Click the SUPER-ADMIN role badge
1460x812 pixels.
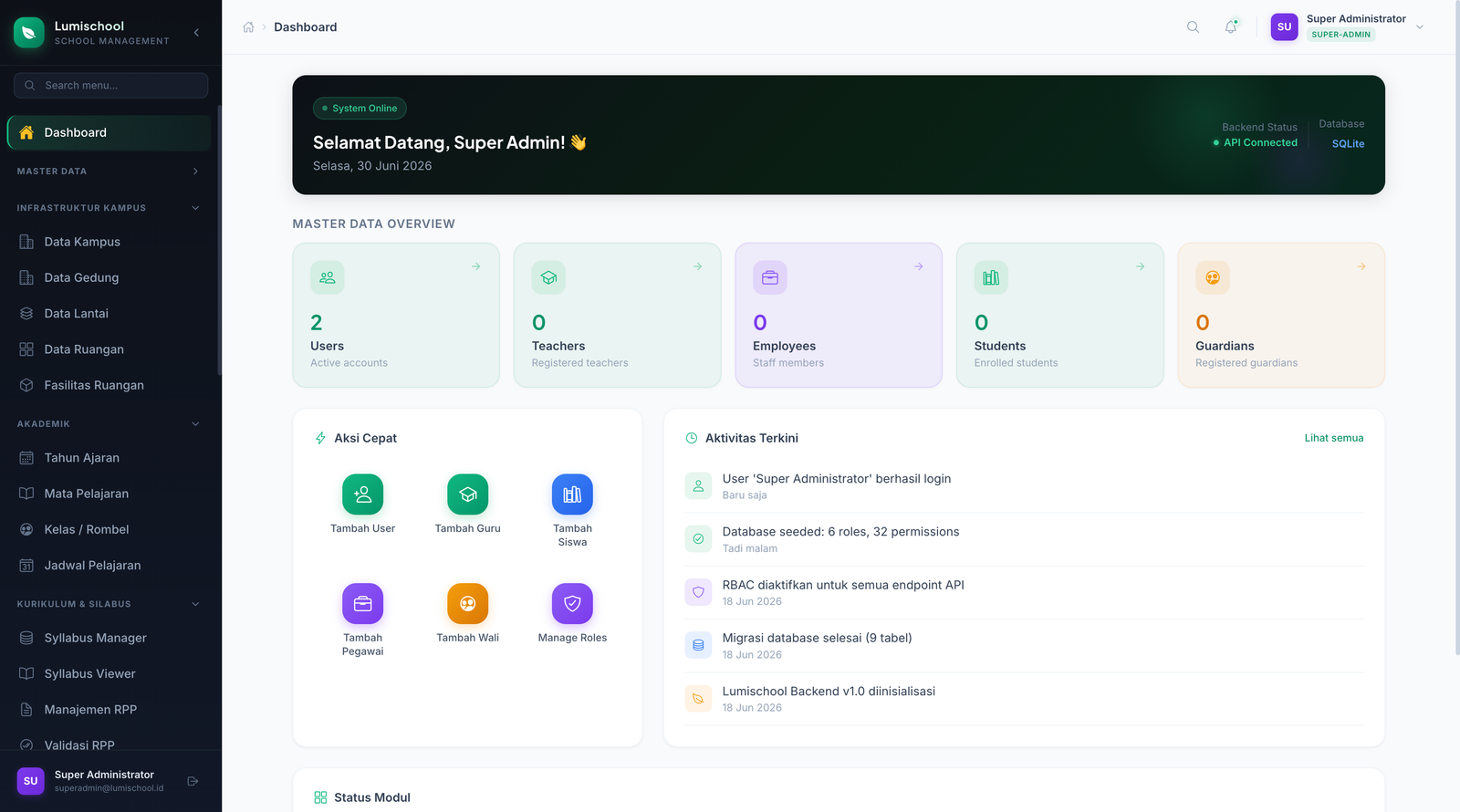[x=1341, y=35]
